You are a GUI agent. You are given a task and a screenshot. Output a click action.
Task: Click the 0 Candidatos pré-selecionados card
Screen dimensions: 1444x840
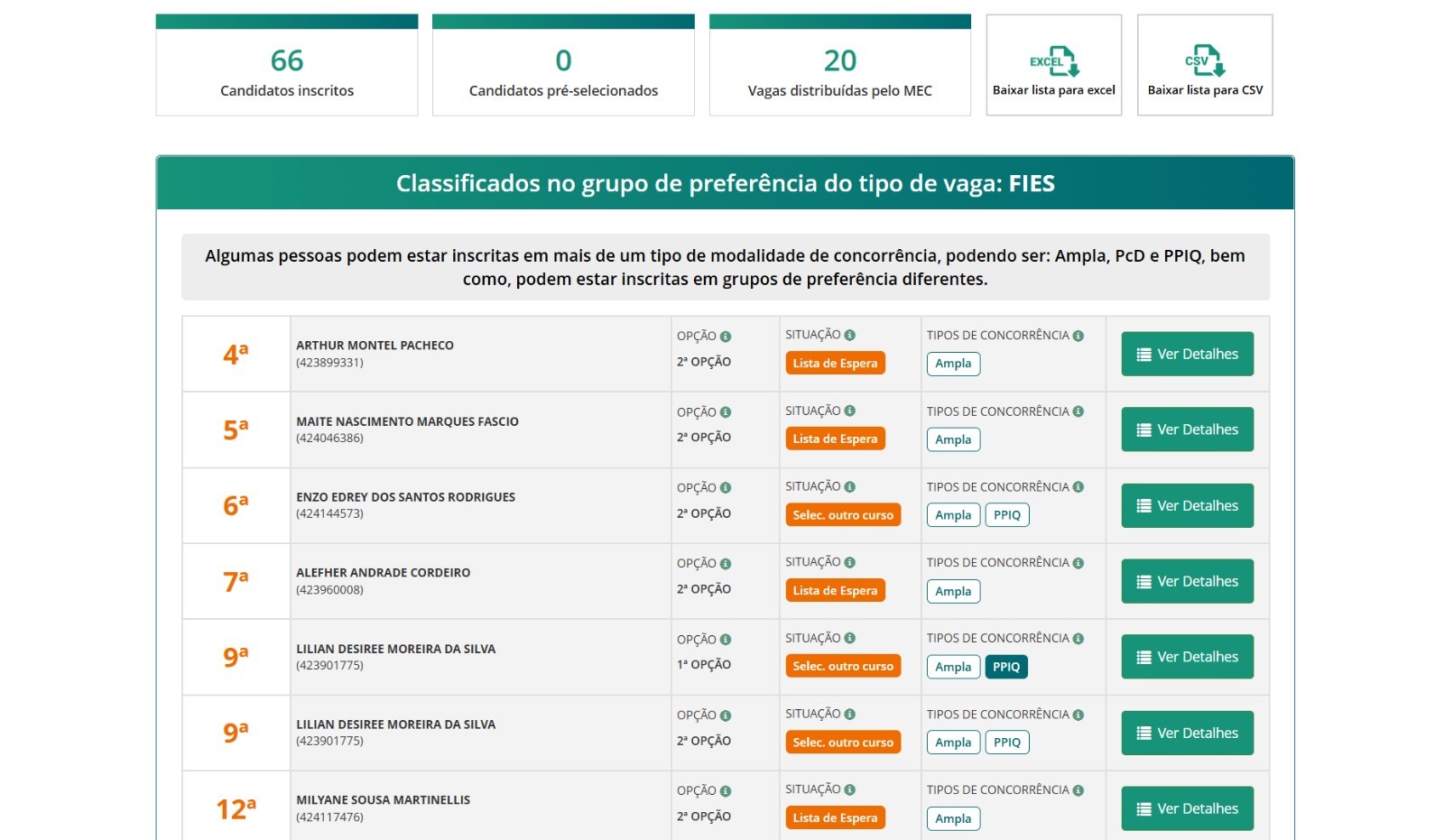[563, 65]
